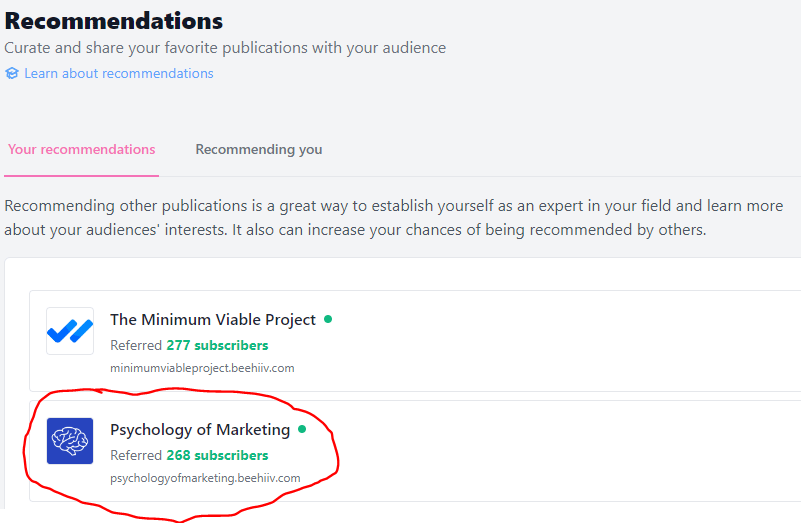Open the Recommending you tab
Screen dimensions: 801x523
click(258, 149)
